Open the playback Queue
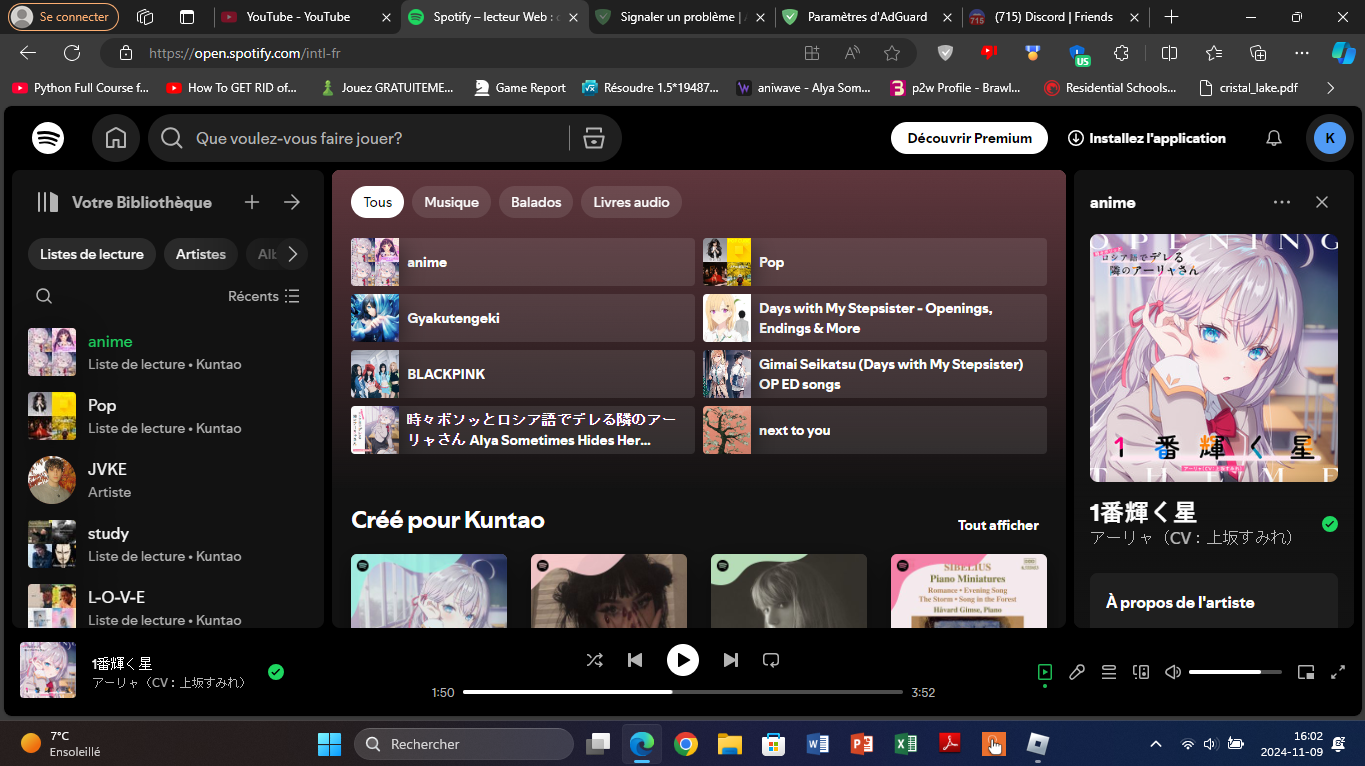The height and width of the screenshot is (766, 1365). point(1109,671)
